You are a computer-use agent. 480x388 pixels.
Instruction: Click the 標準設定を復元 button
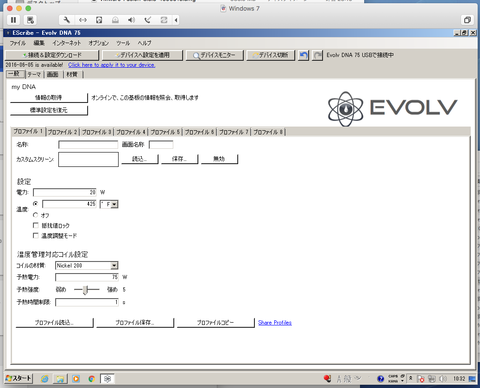[49, 110]
